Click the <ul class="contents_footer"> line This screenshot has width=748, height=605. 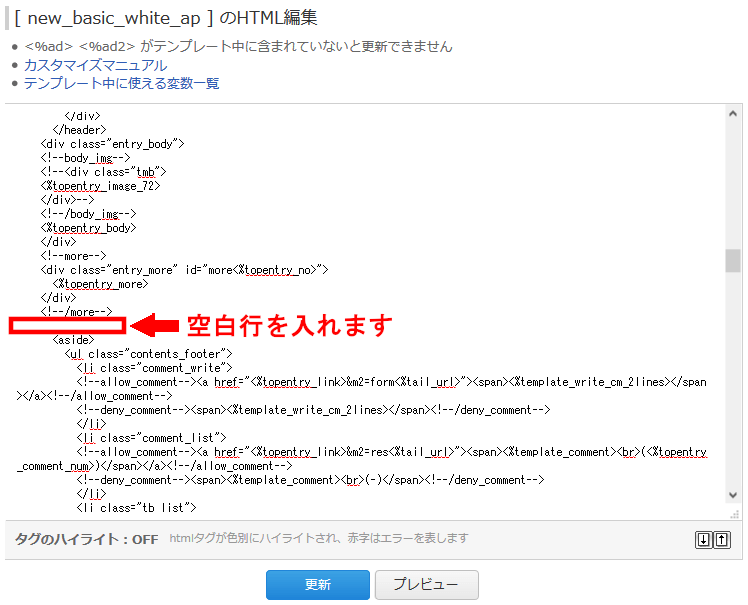(x=148, y=354)
